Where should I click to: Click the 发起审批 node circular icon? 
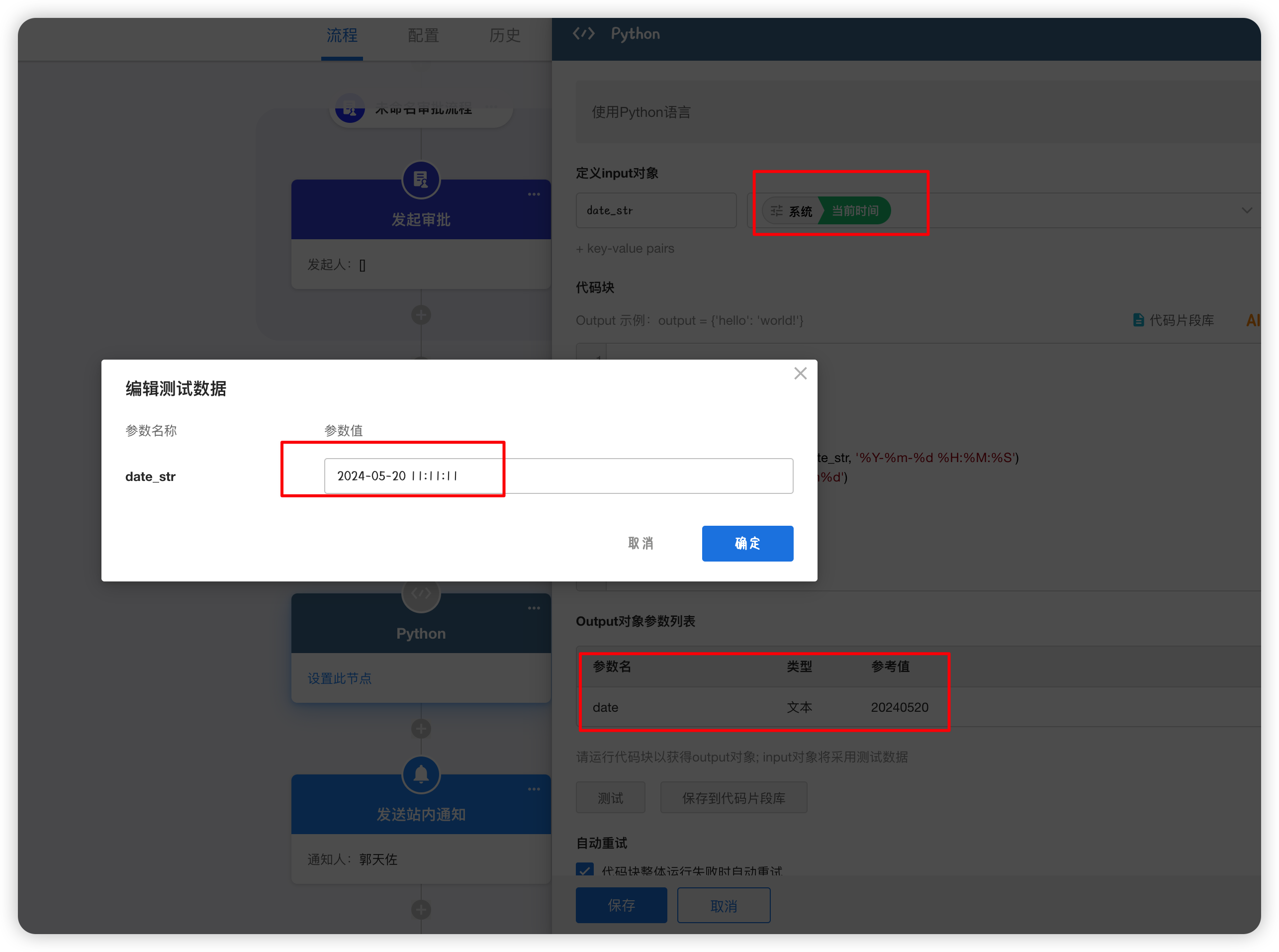tap(421, 180)
